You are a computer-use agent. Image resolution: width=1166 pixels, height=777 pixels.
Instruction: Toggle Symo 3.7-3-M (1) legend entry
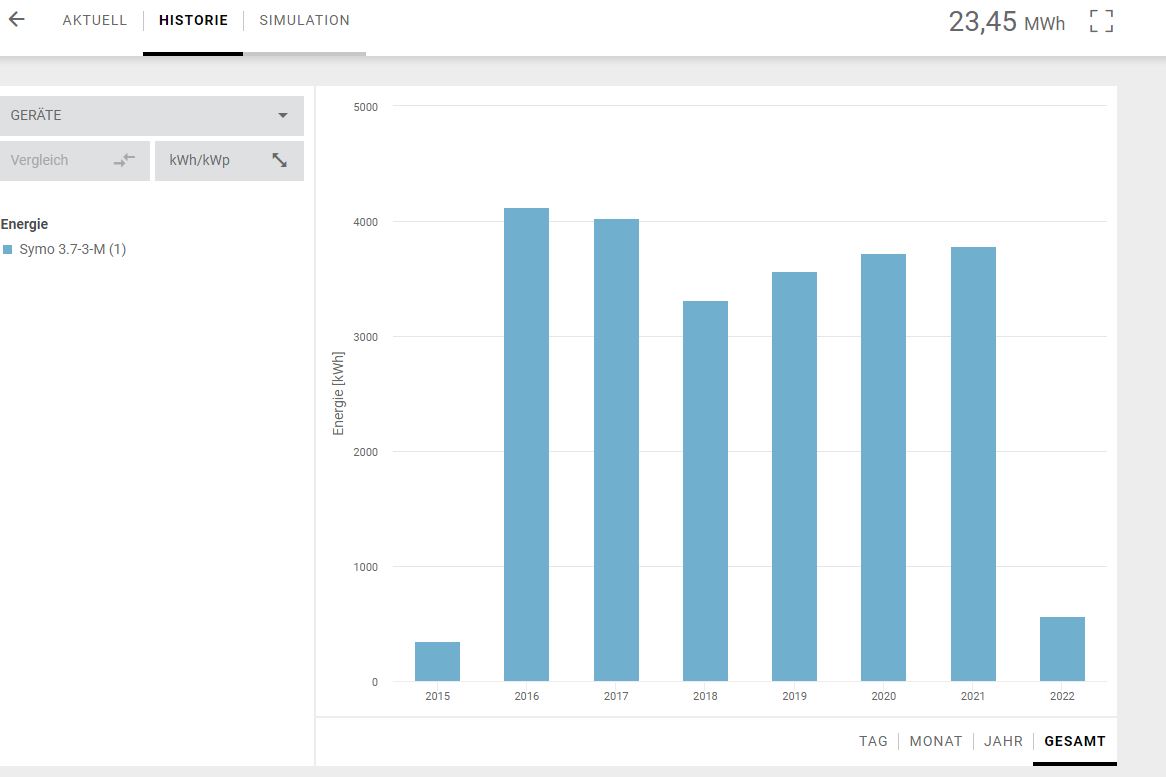point(72,250)
